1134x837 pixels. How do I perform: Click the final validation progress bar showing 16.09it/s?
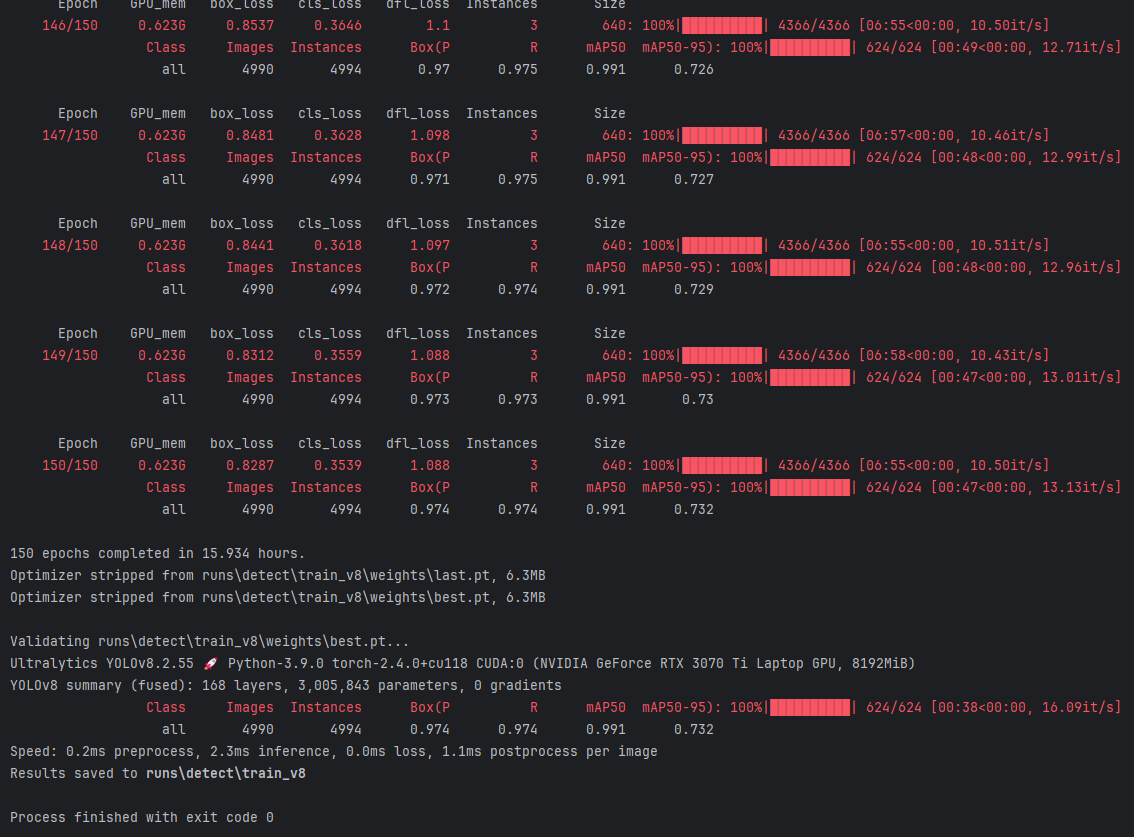pyautogui.click(x=810, y=708)
